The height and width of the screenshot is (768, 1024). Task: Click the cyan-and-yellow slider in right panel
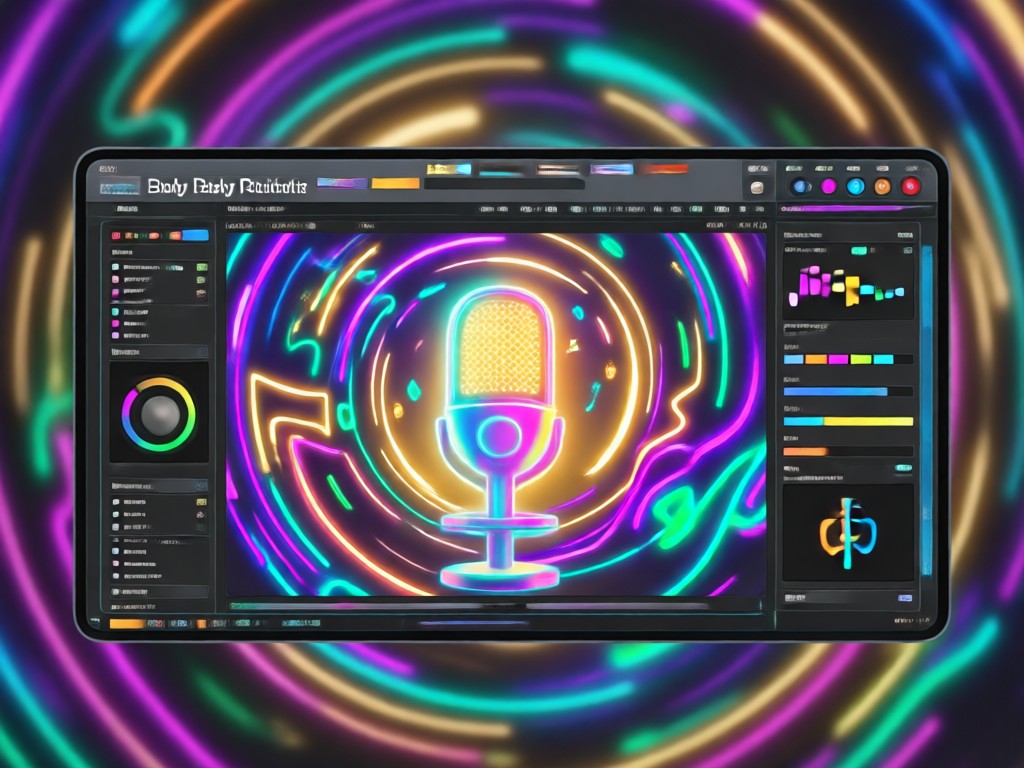pyautogui.click(x=848, y=421)
